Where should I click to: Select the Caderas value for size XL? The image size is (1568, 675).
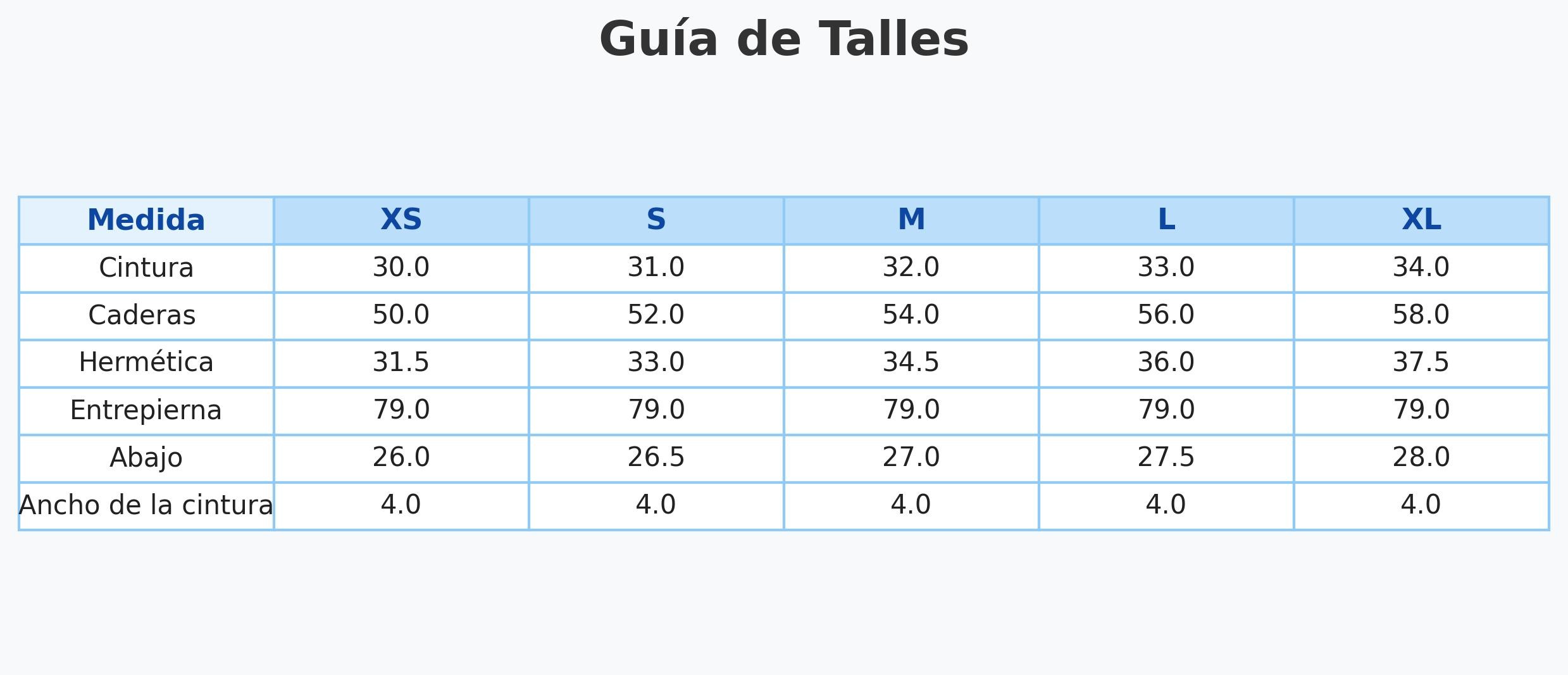pyautogui.click(x=1421, y=315)
